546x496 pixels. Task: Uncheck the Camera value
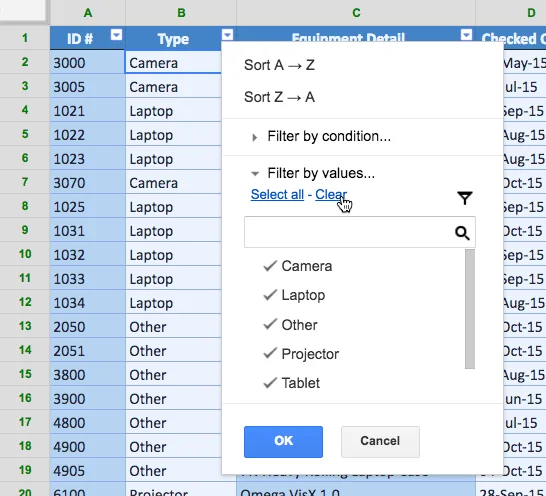298,266
